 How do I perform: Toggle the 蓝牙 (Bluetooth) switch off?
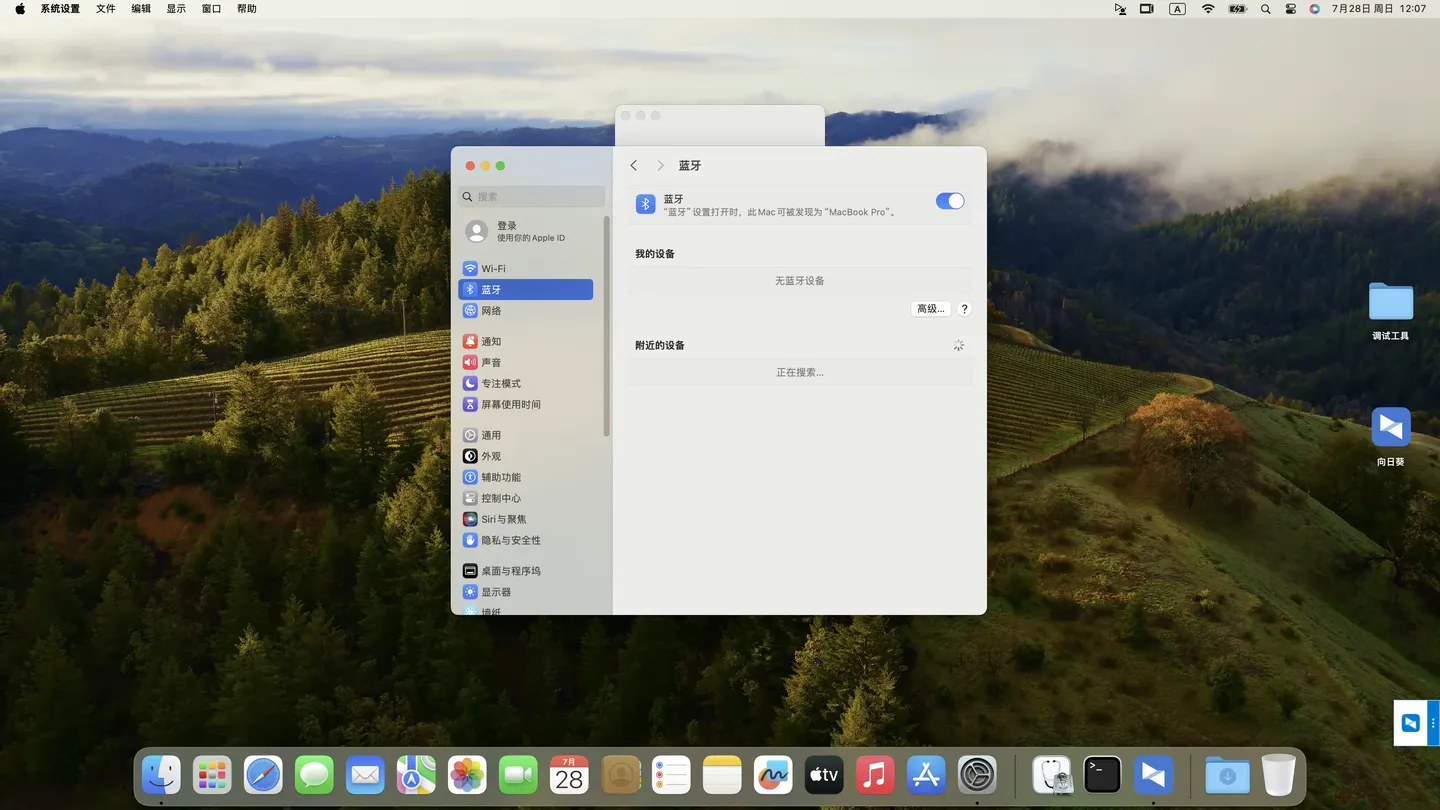(x=949, y=201)
